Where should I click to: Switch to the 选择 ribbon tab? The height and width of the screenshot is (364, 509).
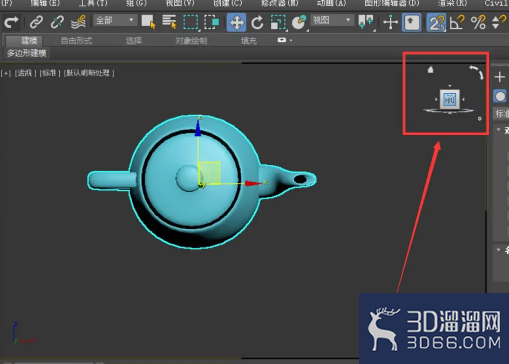click(134, 41)
